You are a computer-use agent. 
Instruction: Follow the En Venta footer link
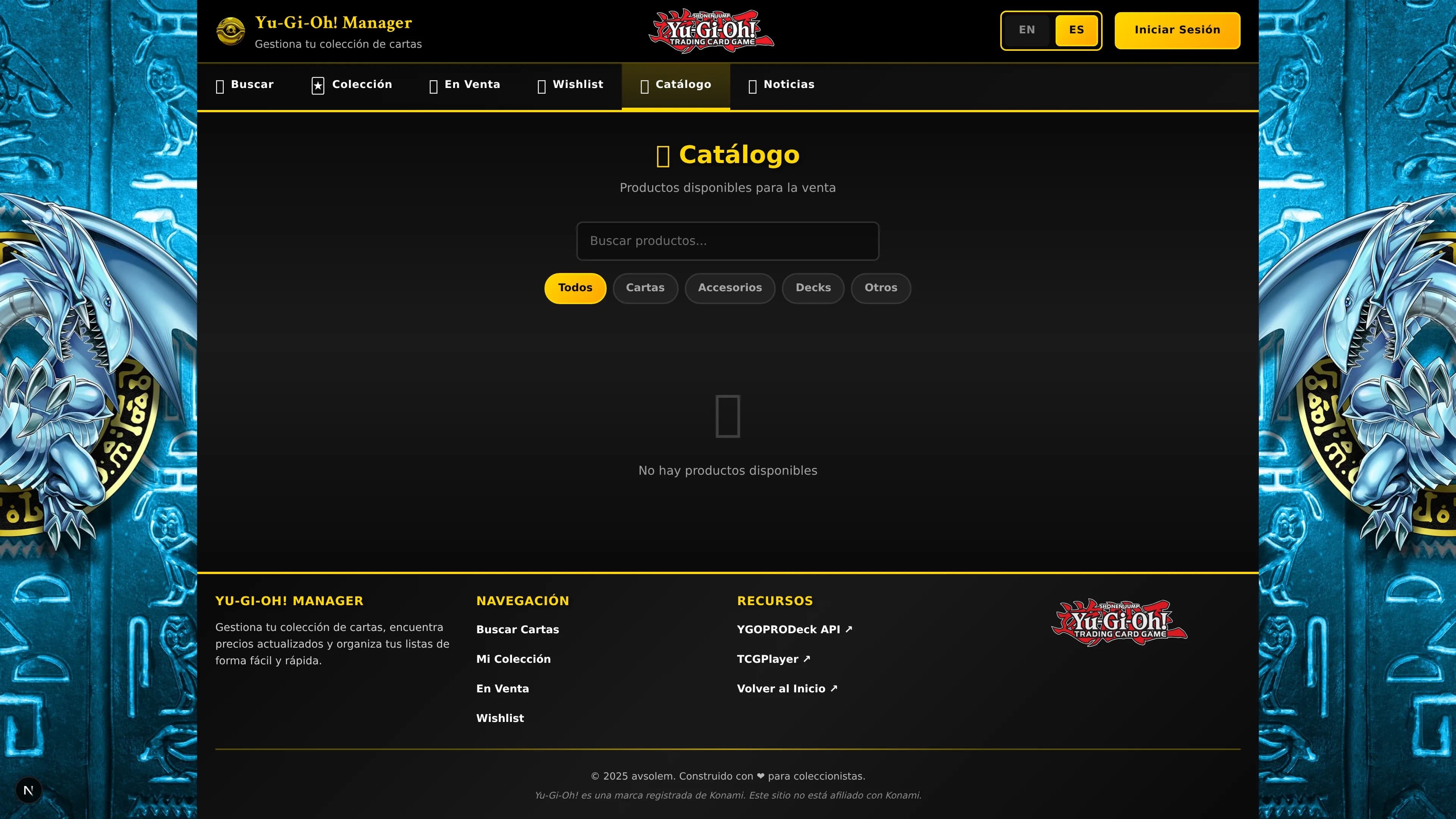point(502,689)
